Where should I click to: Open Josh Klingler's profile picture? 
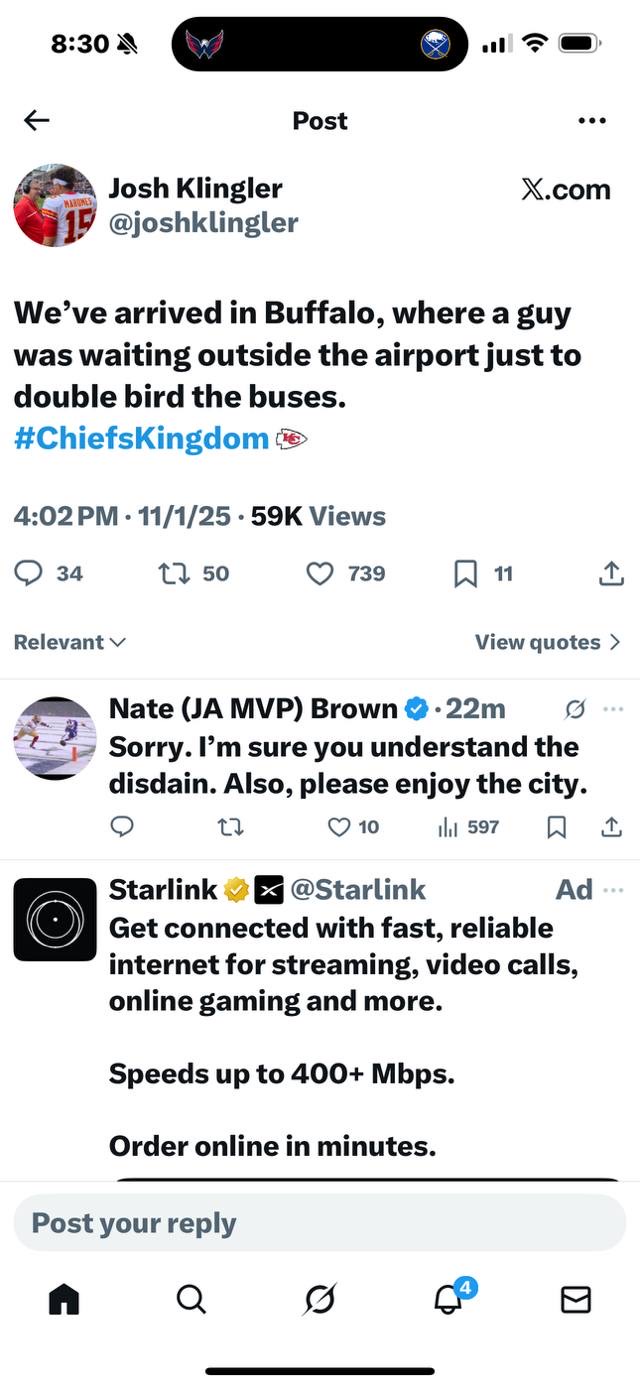click(x=55, y=205)
